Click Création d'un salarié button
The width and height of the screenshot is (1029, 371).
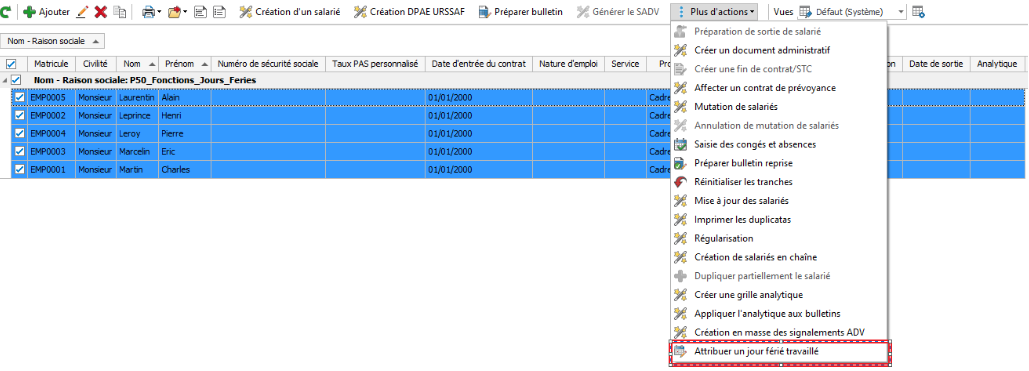click(290, 12)
